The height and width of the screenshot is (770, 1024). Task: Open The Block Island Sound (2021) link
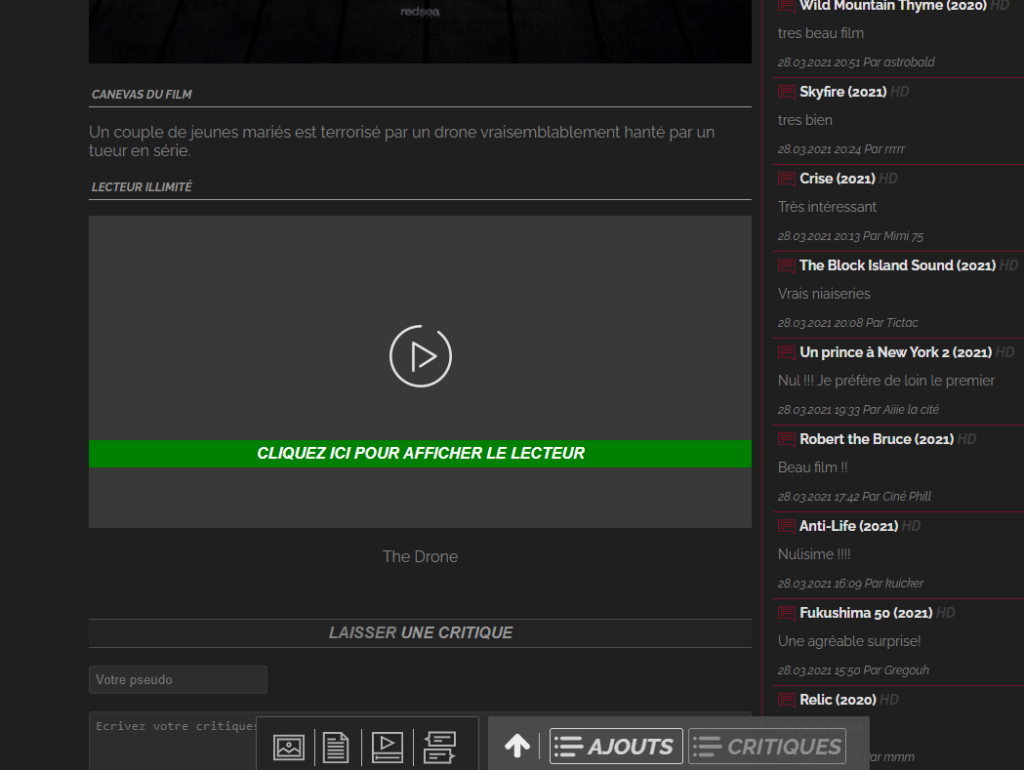click(897, 266)
